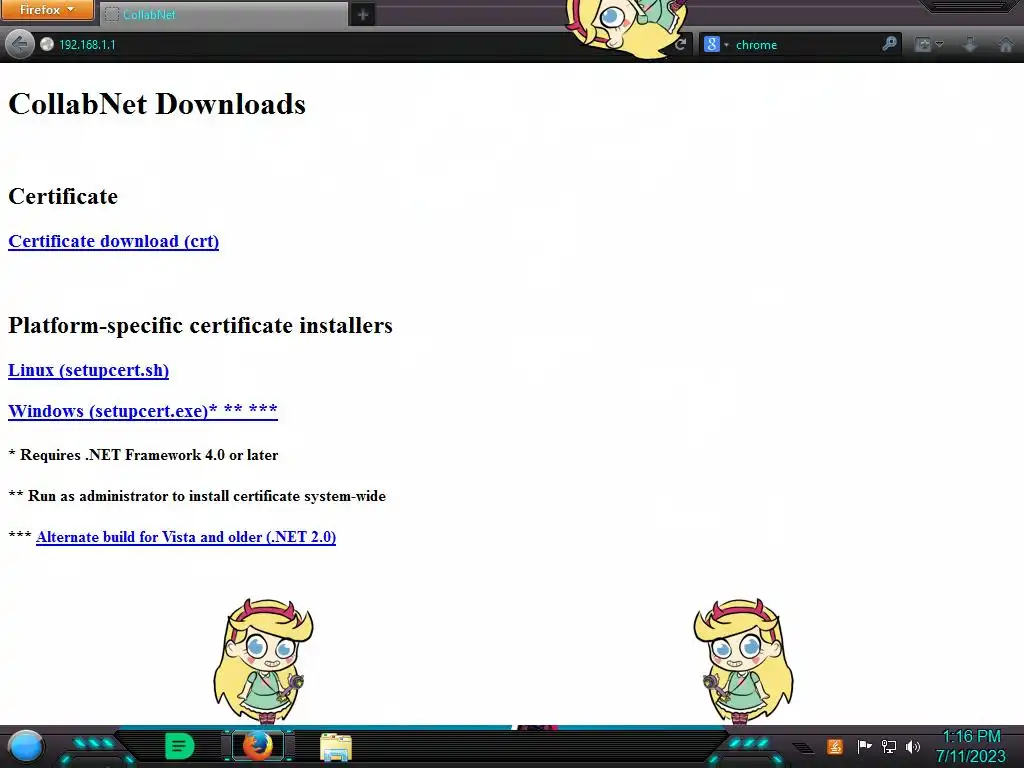The width and height of the screenshot is (1024, 768).
Task: Open Certificate download (crt) link
Action: [x=114, y=241]
